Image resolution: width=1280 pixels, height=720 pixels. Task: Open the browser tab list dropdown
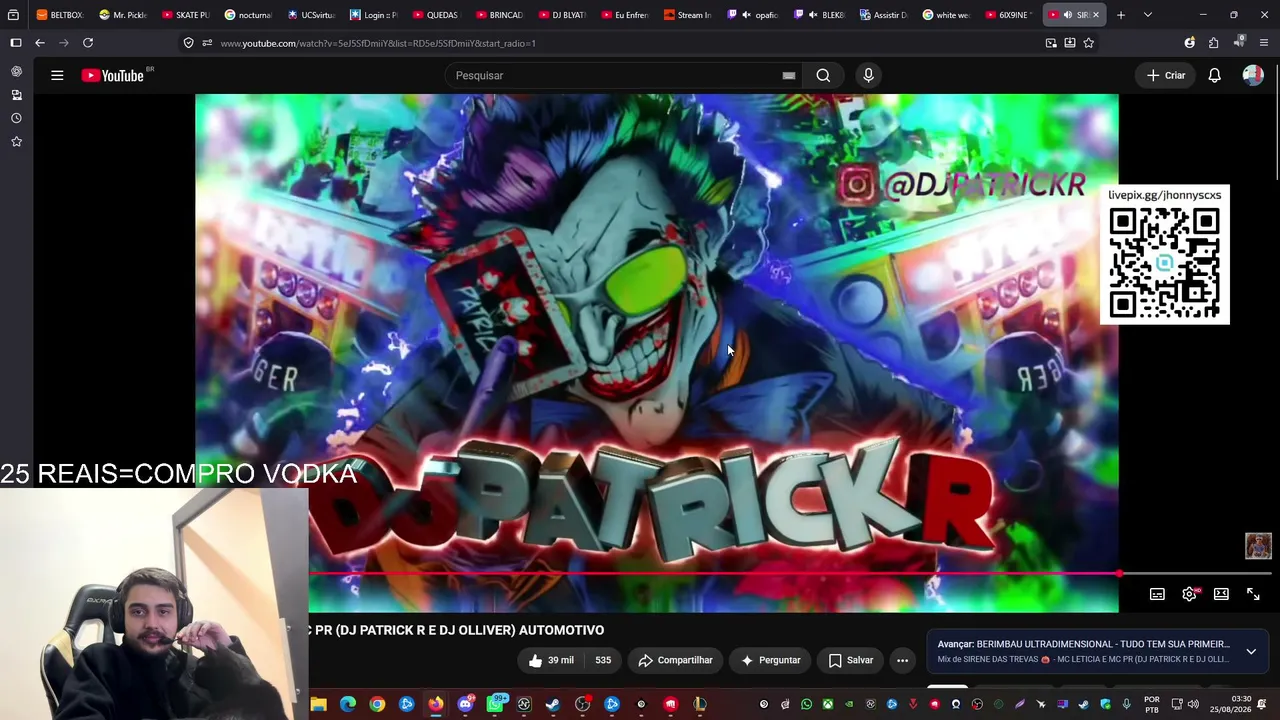[1148, 15]
